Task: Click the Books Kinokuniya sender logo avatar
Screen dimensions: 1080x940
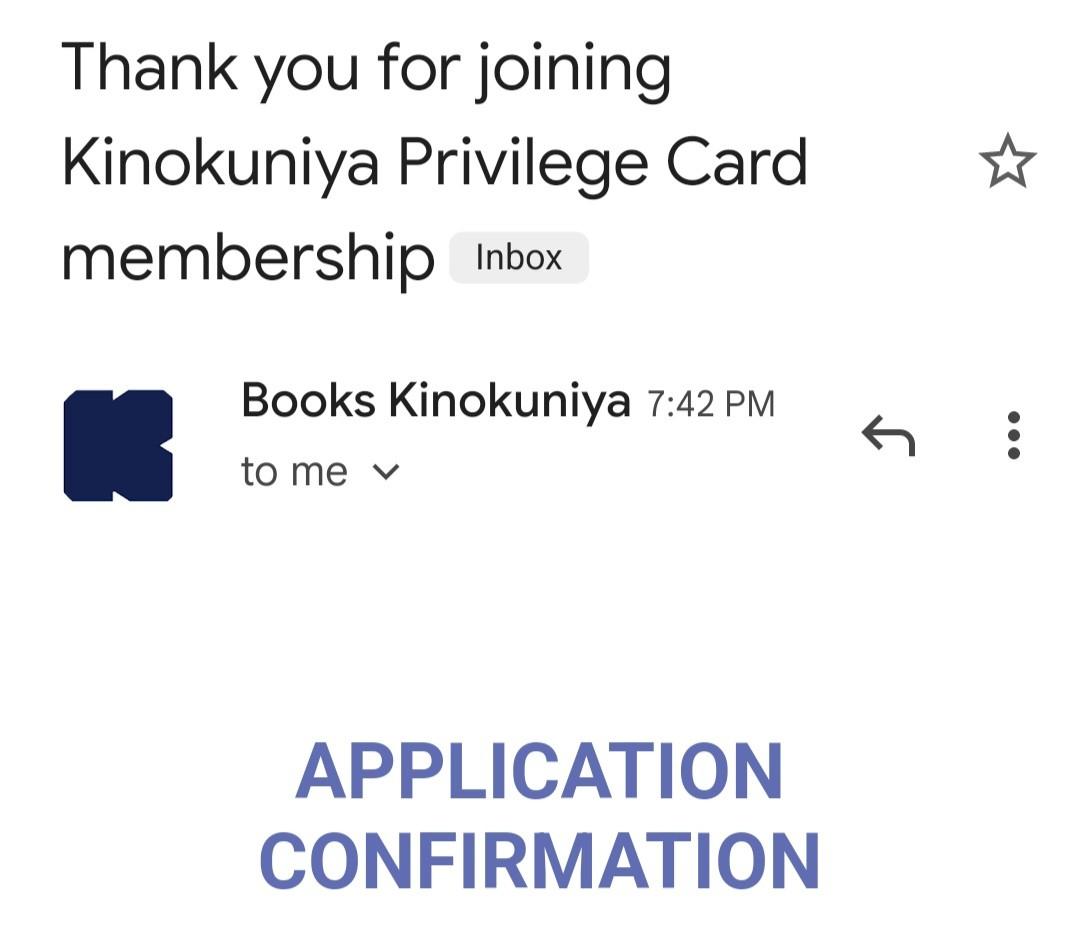Action: (117, 443)
